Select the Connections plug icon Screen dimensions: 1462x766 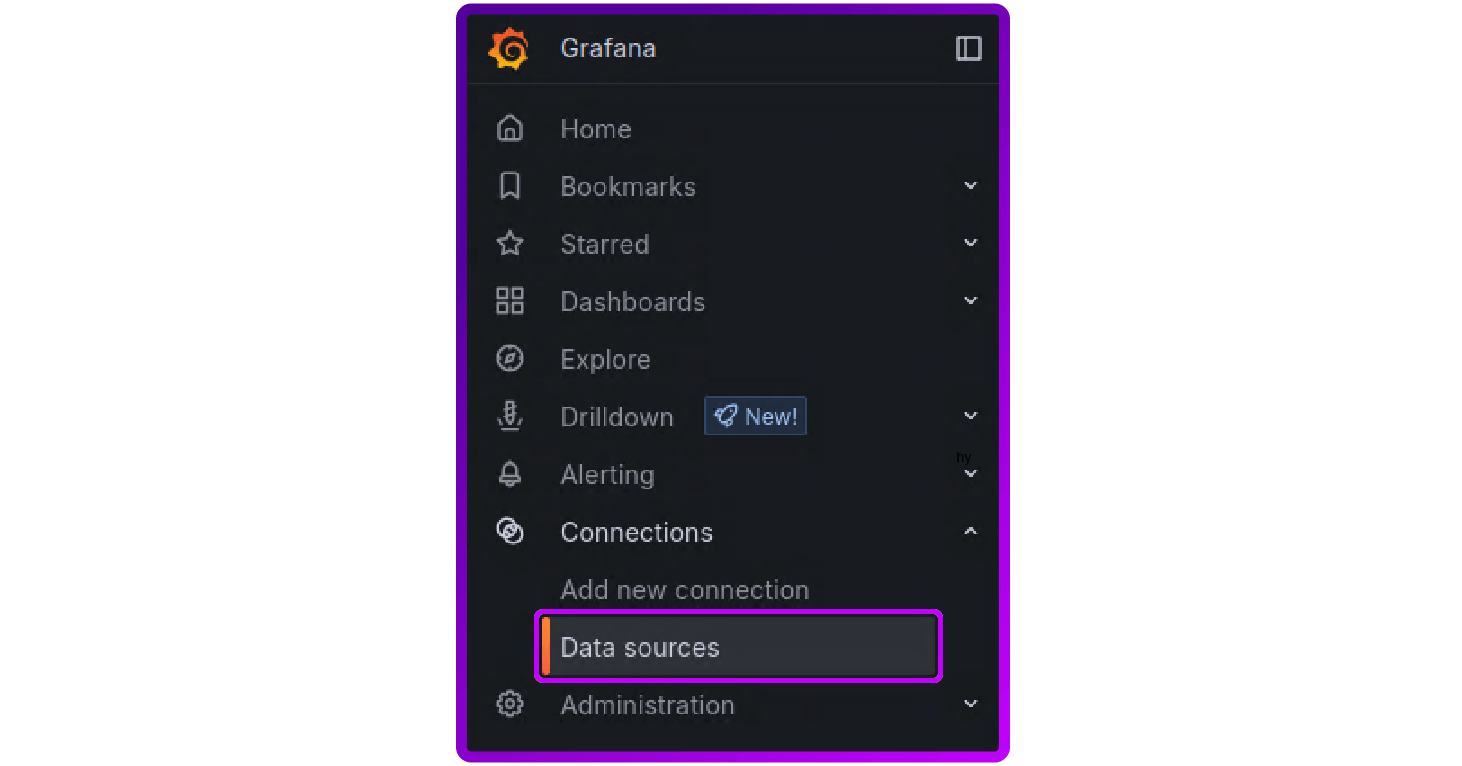(510, 532)
